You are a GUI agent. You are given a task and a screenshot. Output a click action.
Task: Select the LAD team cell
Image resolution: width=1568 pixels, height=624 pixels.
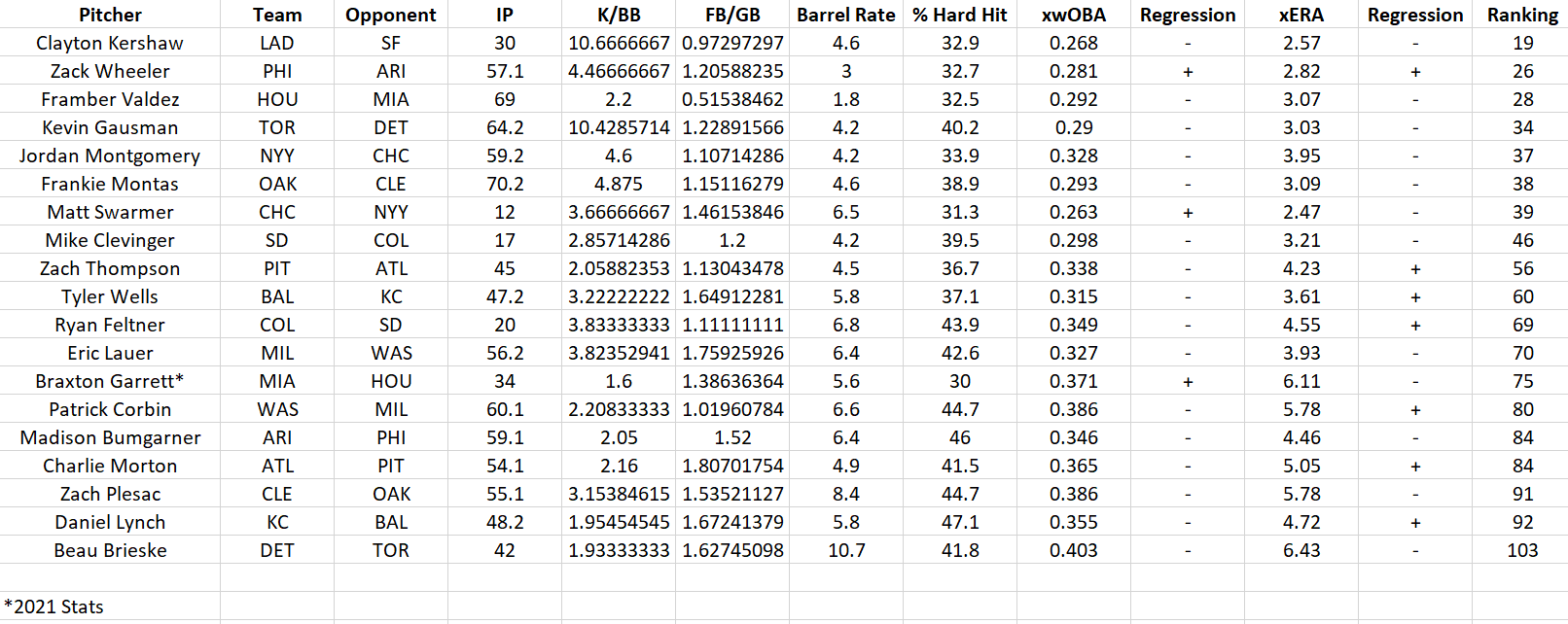click(277, 43)
